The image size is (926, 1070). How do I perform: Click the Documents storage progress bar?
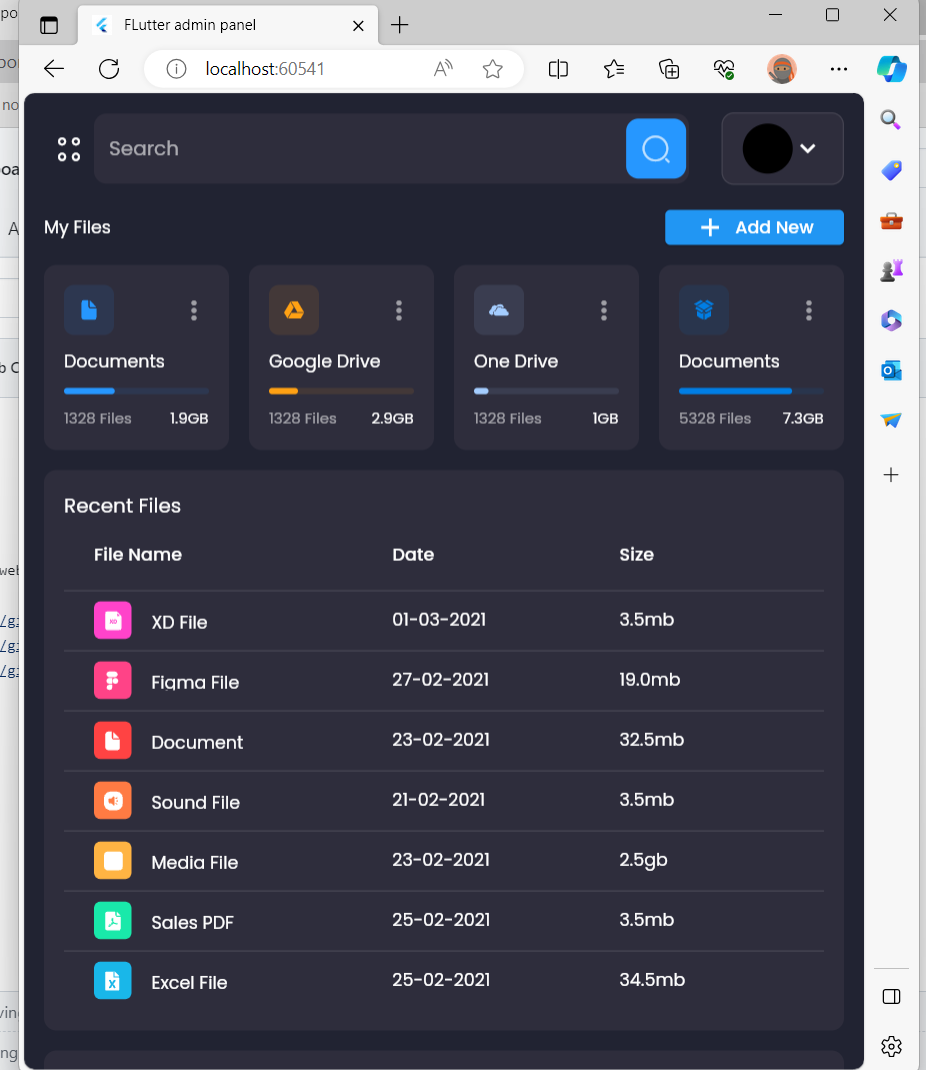tap(136, 391)
